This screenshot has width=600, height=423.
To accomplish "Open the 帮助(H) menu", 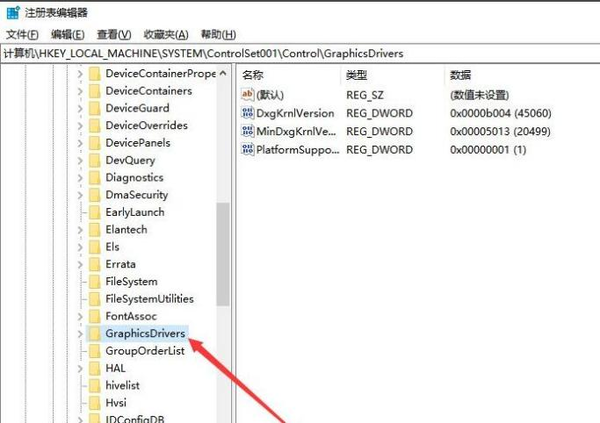I will click(x=218, y=35).
